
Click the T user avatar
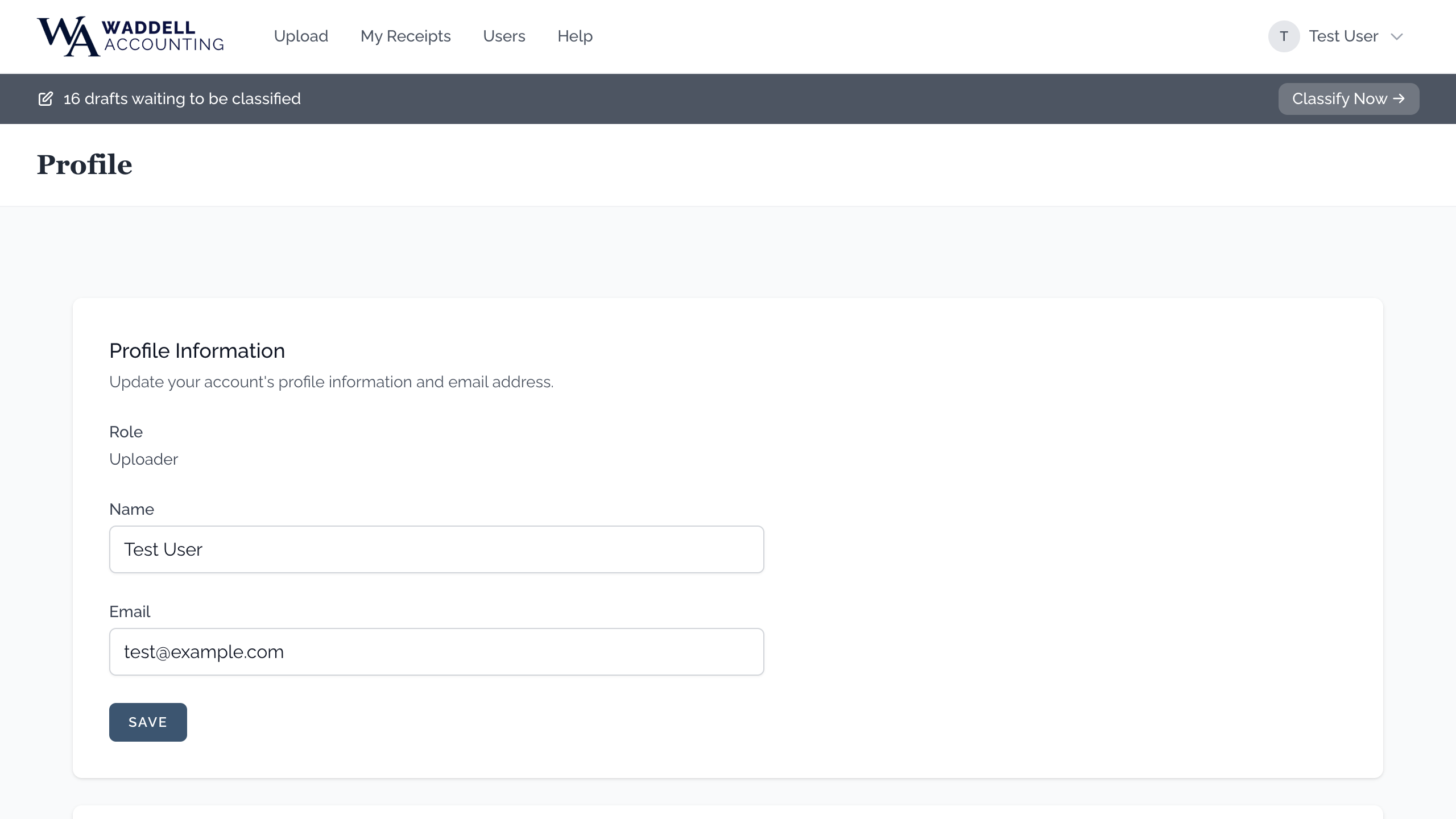[x=1284, y=36]
